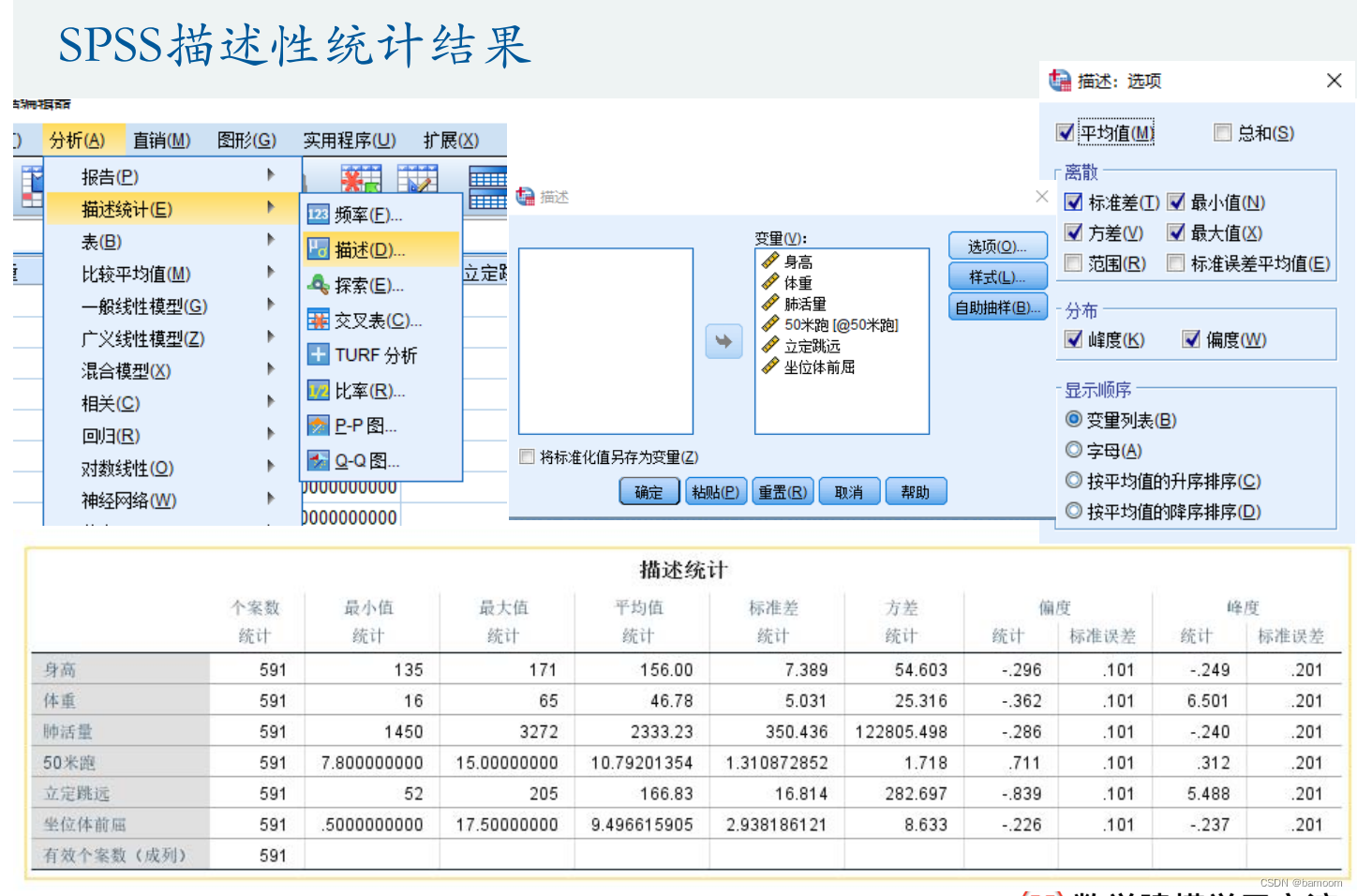Enable the 总和(S) checkbox
This screenshot has width=1357, height=896.
tap(1222, 132)
